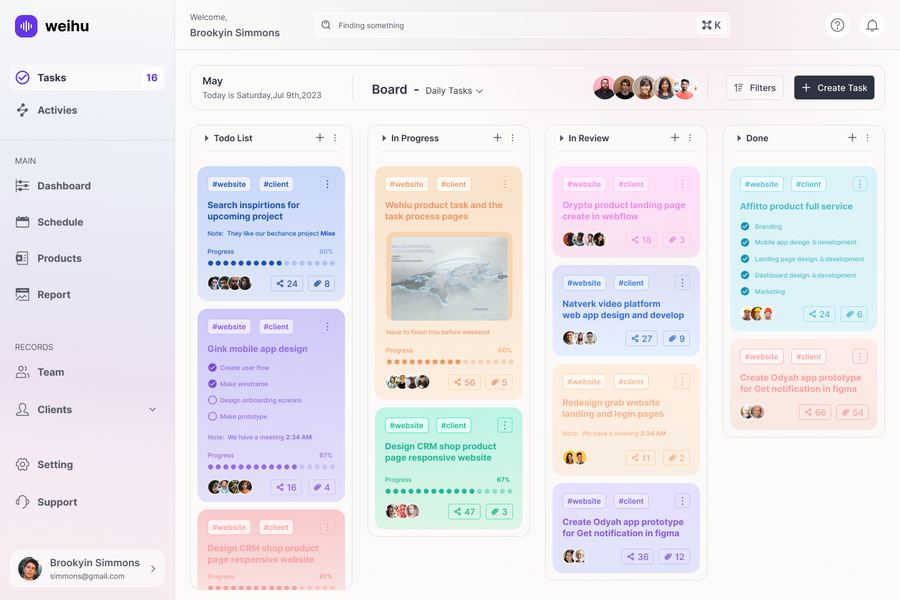This screenshot has width=900, height=600.
Task: Toggle Landing page design & development item
Action: (744, 259)
